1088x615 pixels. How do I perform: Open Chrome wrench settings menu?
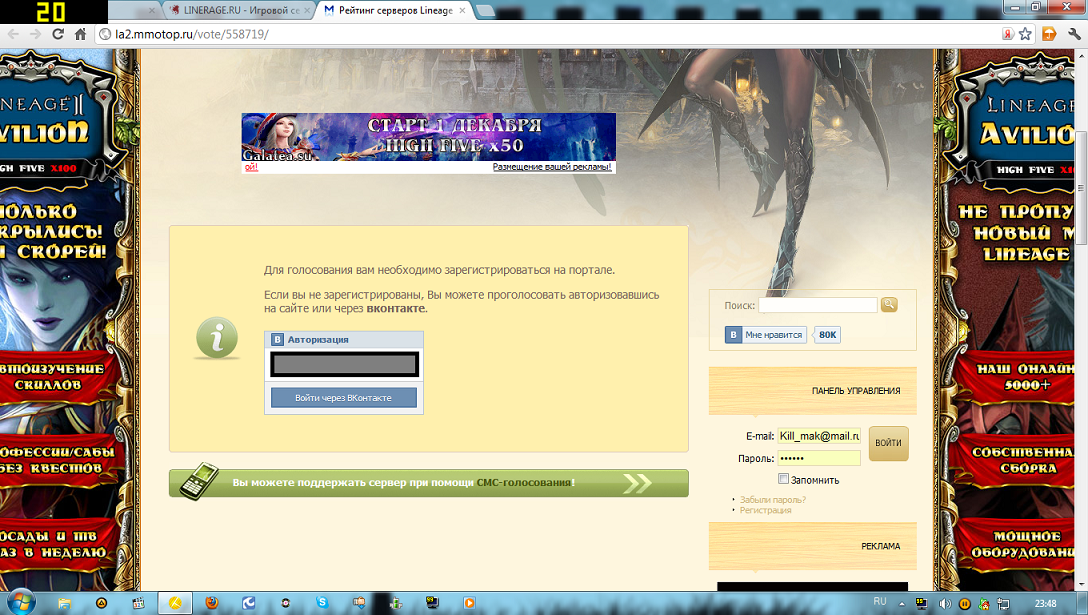pos(1074,34)
